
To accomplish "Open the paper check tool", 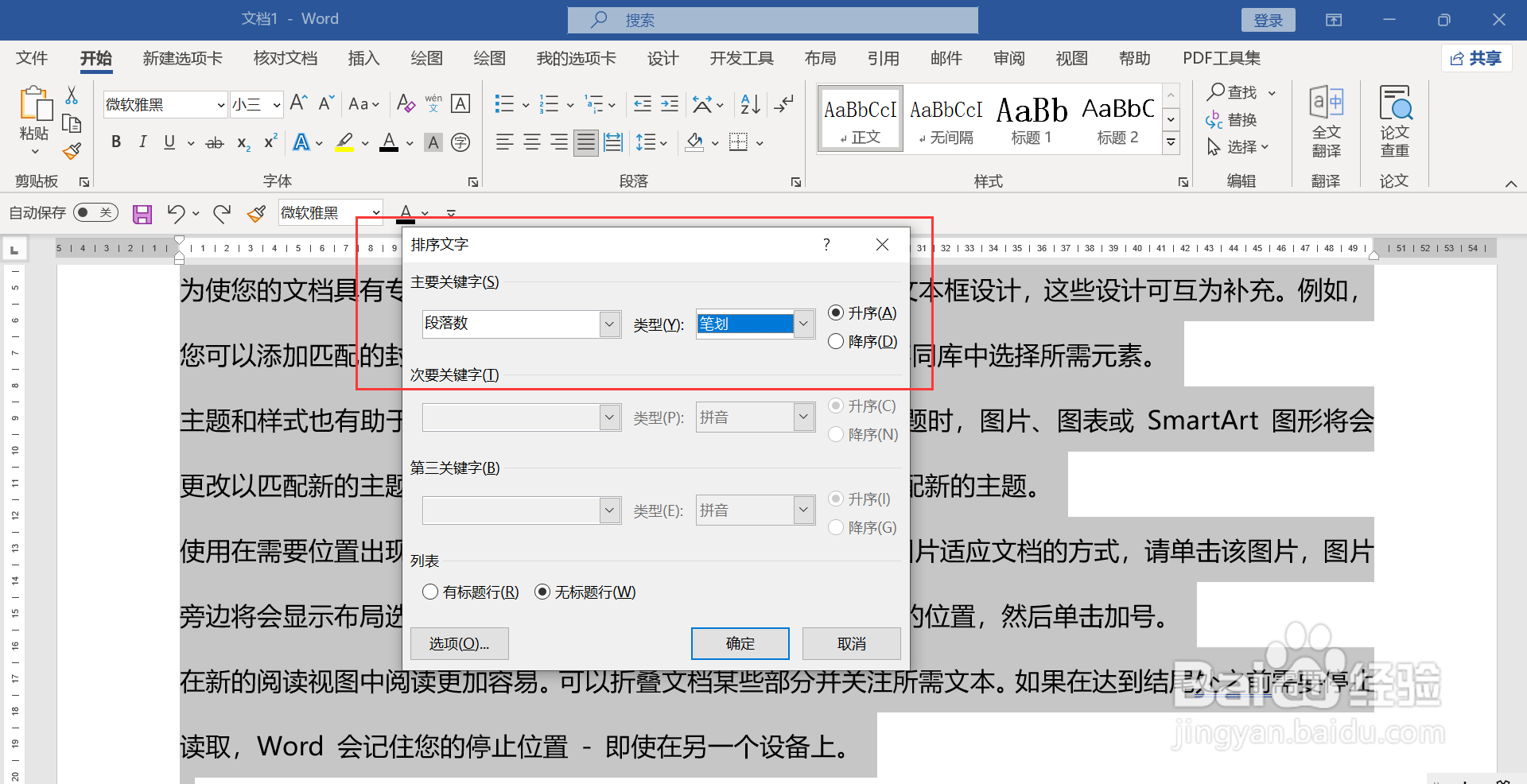I will 1394,122.
